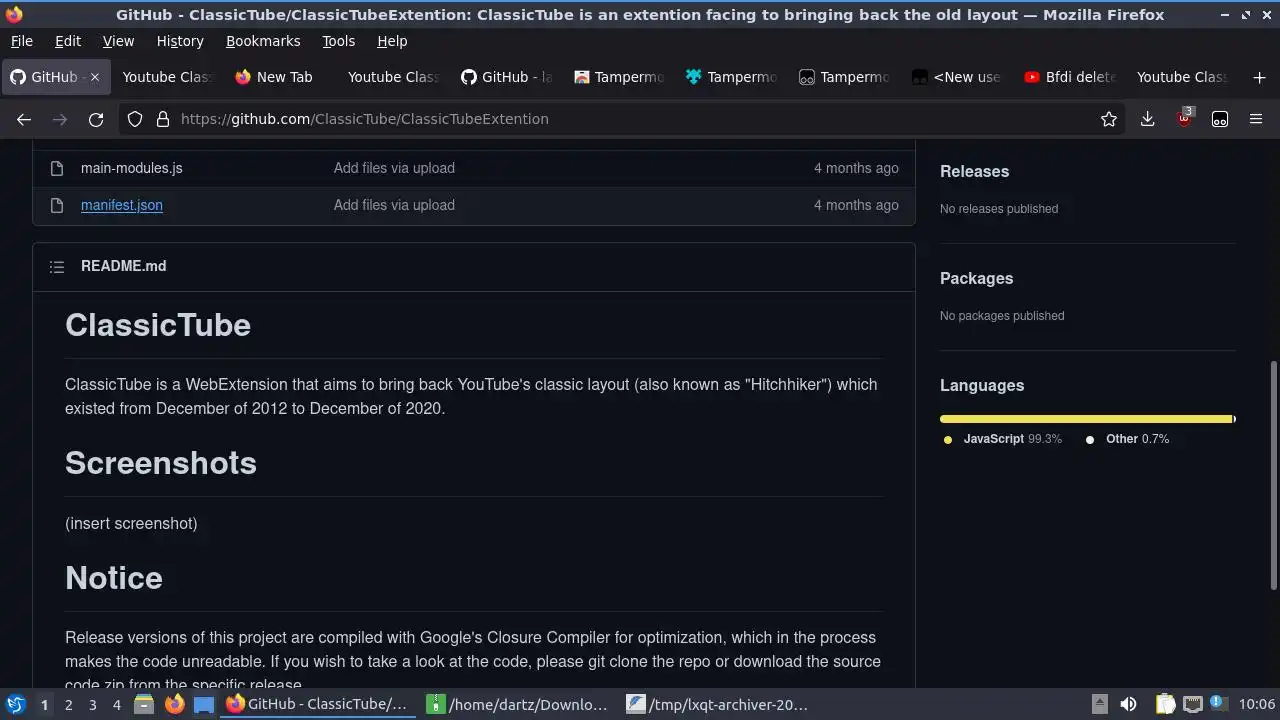Image resolution: width=1280 pixels, height=720 pixels.
Task: Switch to the second GitHub tab
Action: (506, 77)
